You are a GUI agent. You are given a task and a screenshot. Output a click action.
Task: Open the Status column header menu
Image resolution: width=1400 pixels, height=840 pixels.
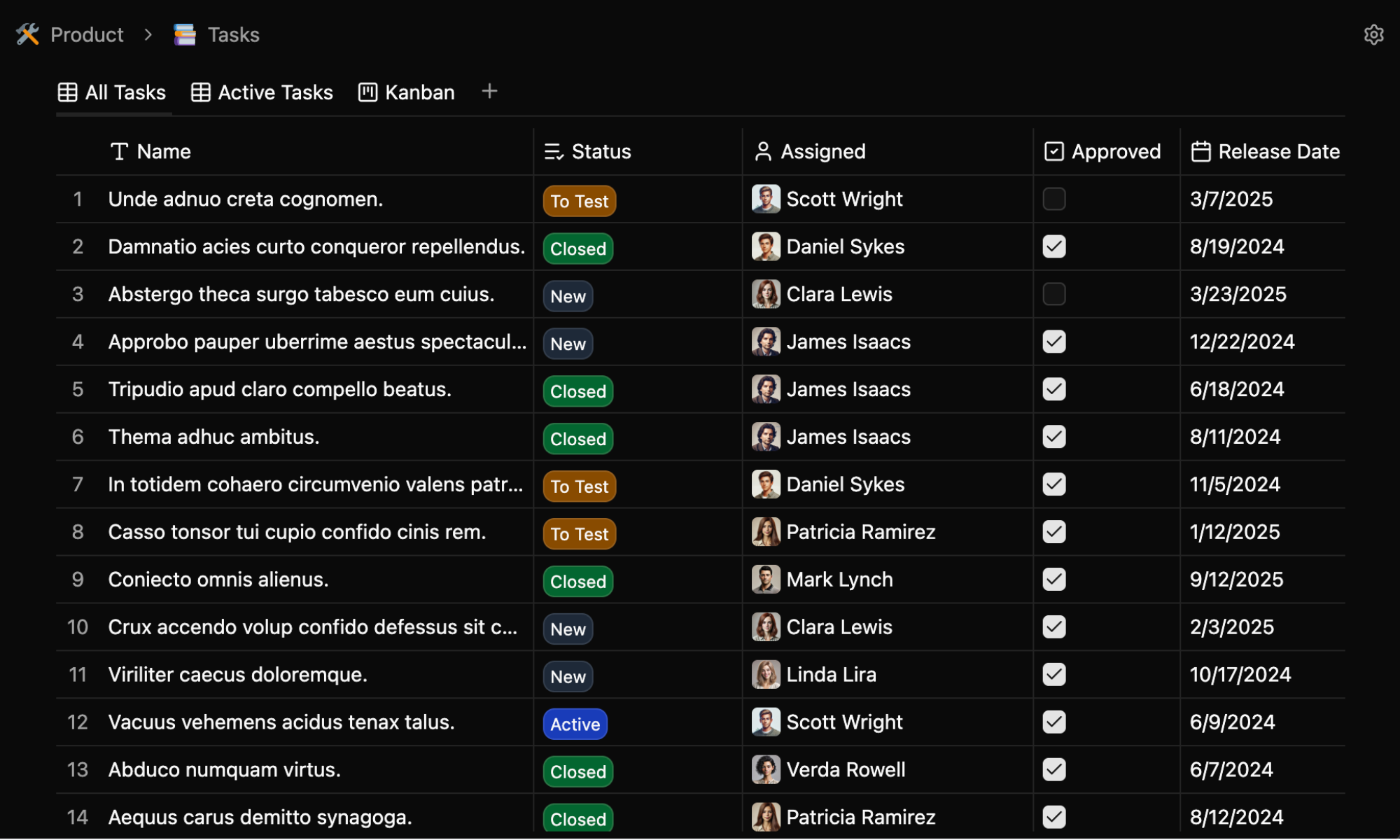(601, 151)
